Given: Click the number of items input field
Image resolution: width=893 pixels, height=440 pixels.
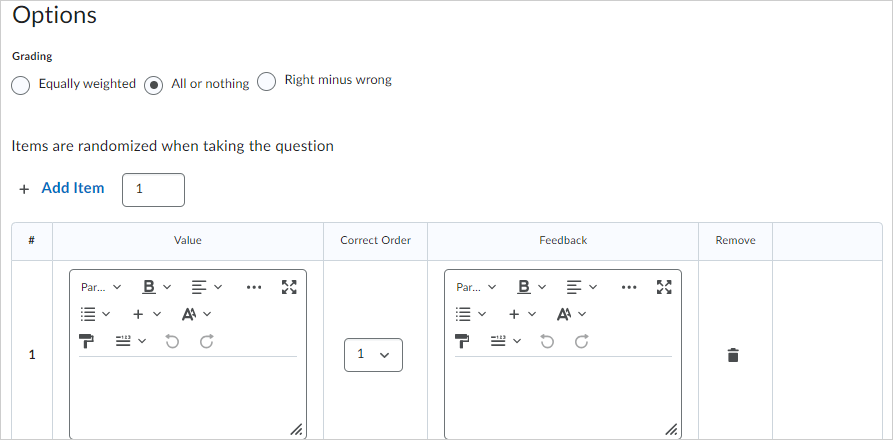Looking at the screenshot, I should [x=153, y=189].
